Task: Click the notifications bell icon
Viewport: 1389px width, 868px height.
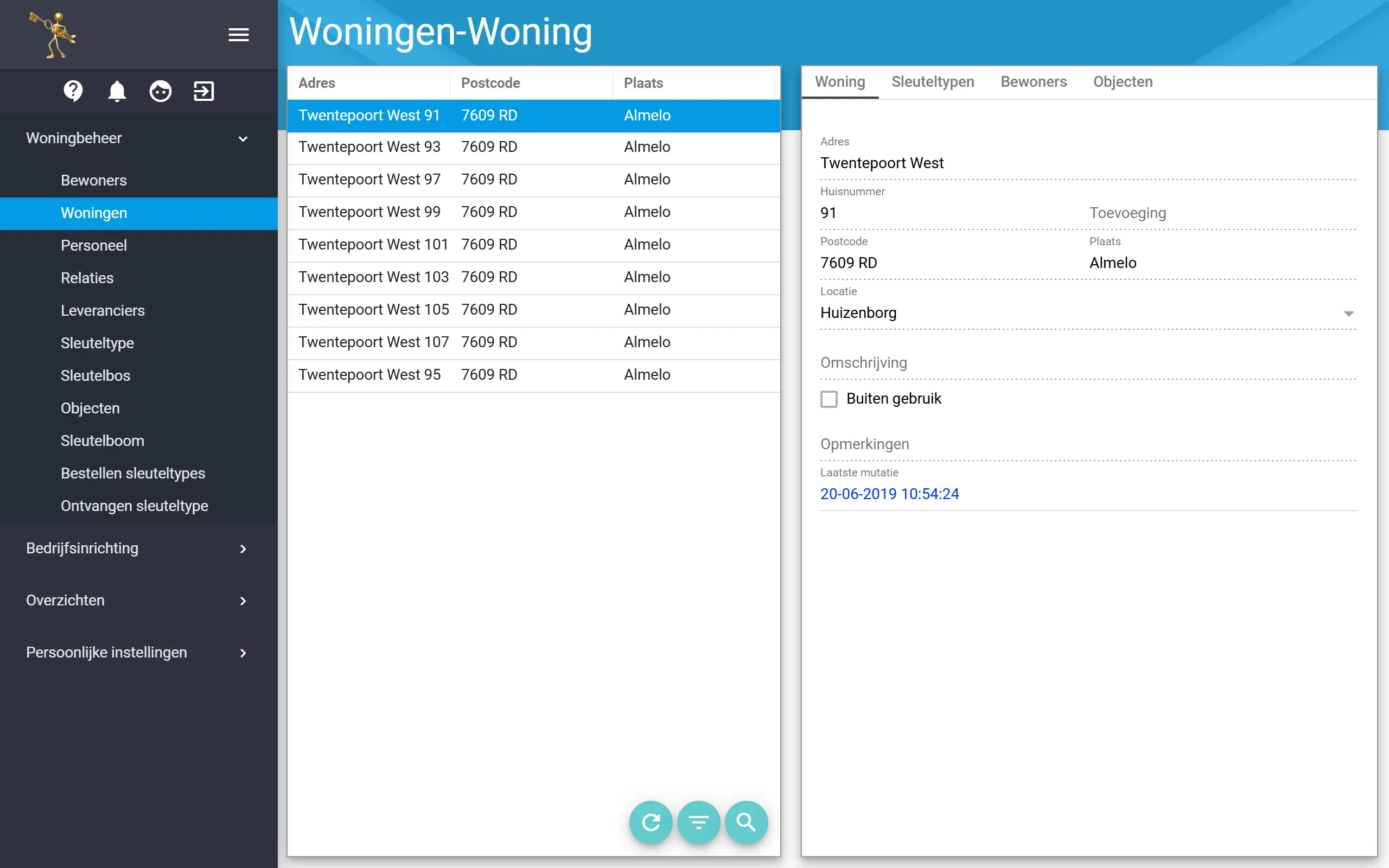Action: coord(117,91)
